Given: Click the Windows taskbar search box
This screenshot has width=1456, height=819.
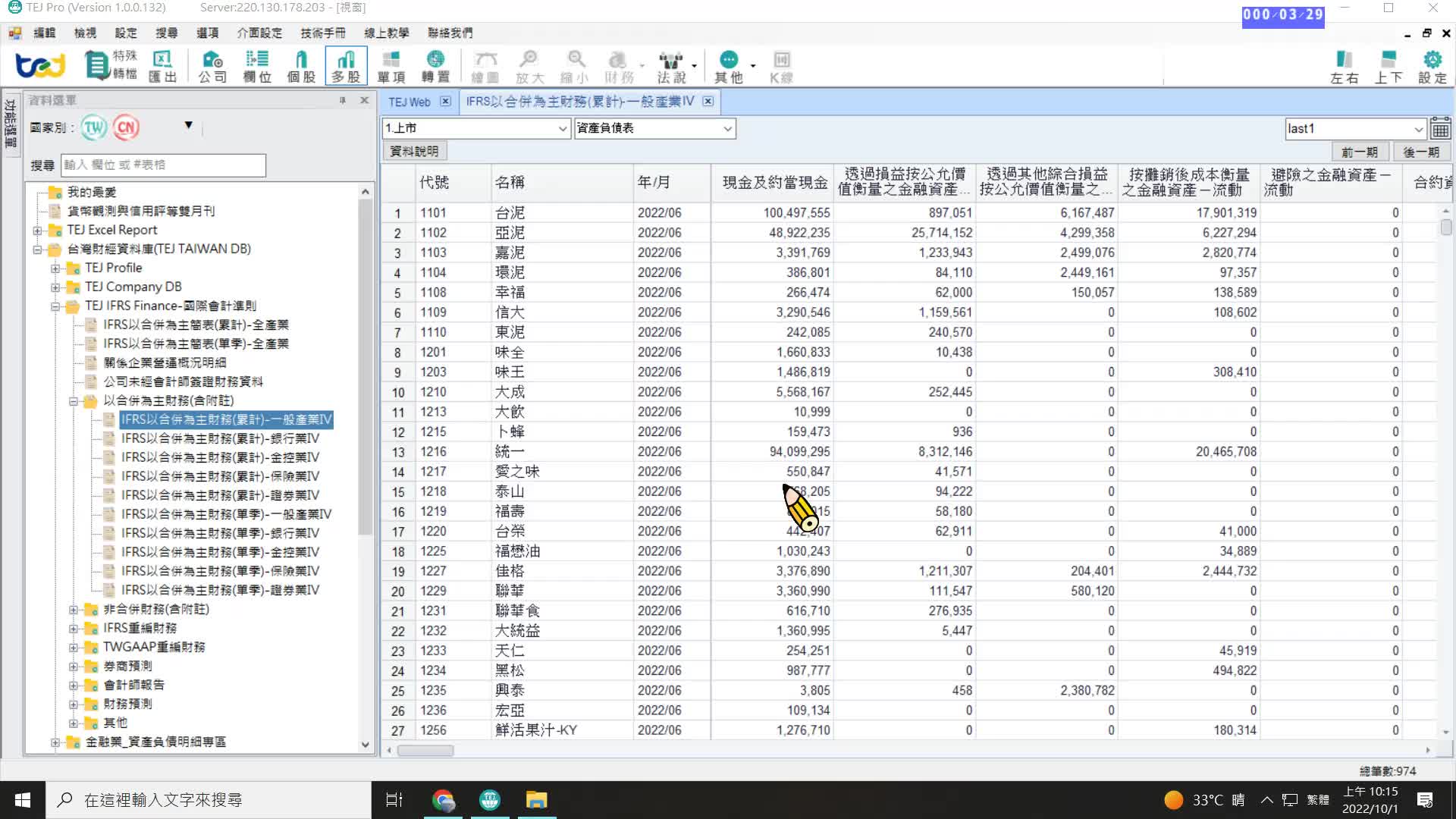Looking at the screenshot, I should (209, 800).
